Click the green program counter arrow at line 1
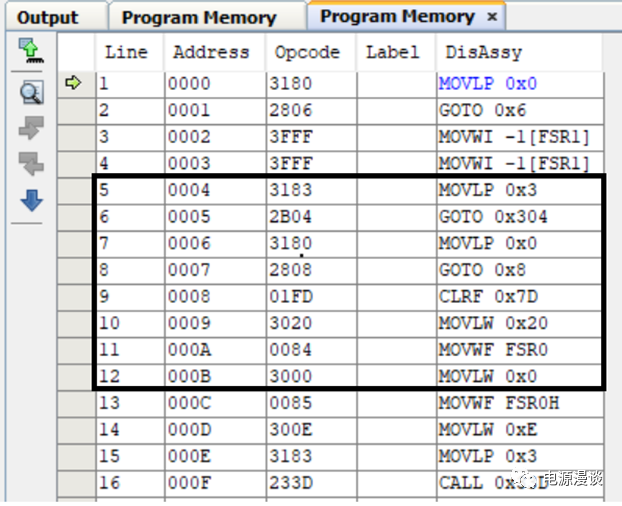This screenshot has width=622, height=506. (73, 84)
